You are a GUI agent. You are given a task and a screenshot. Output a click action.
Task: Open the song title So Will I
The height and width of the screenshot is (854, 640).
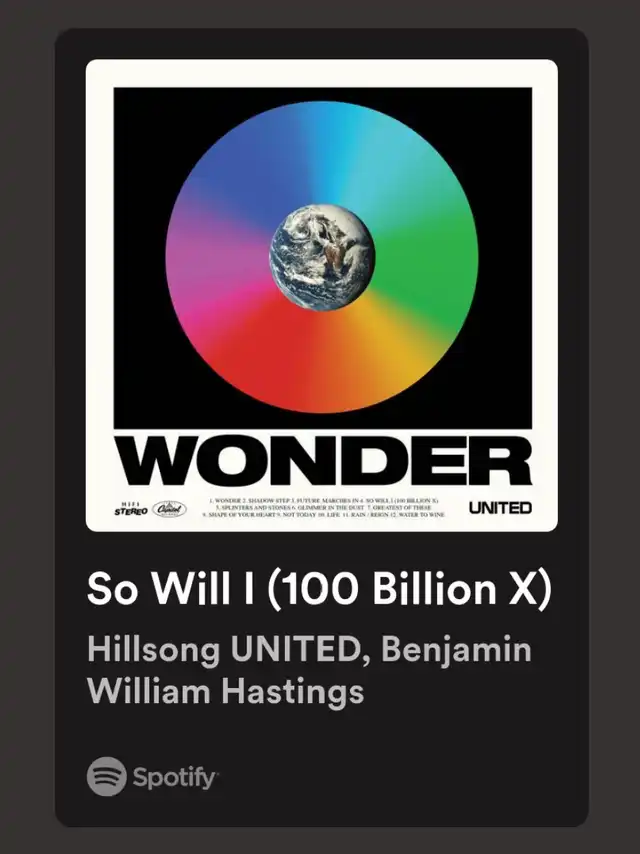tap(319, 588)
